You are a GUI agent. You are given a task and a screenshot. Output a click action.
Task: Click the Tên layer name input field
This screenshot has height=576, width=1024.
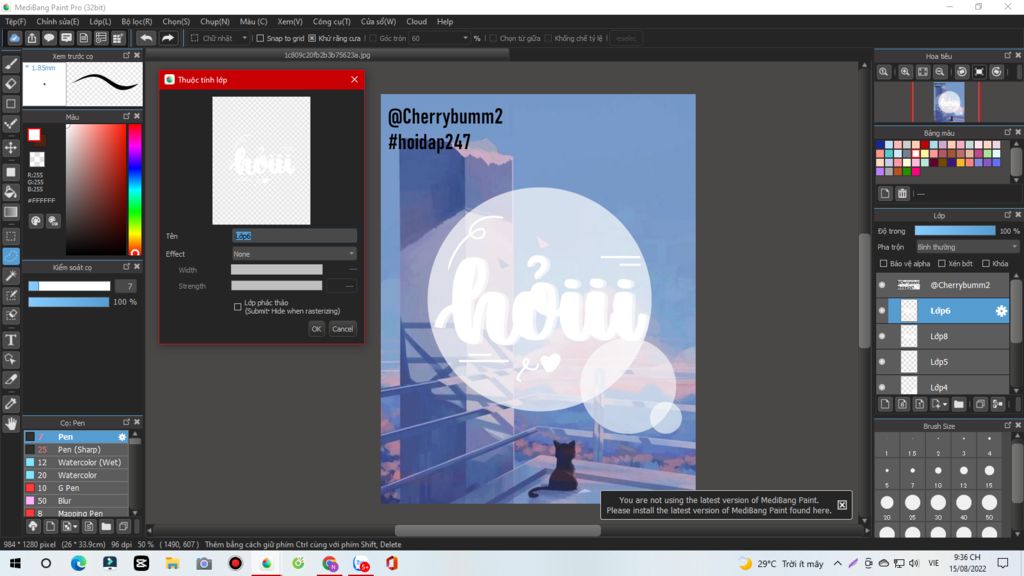[x=294, y=236]
